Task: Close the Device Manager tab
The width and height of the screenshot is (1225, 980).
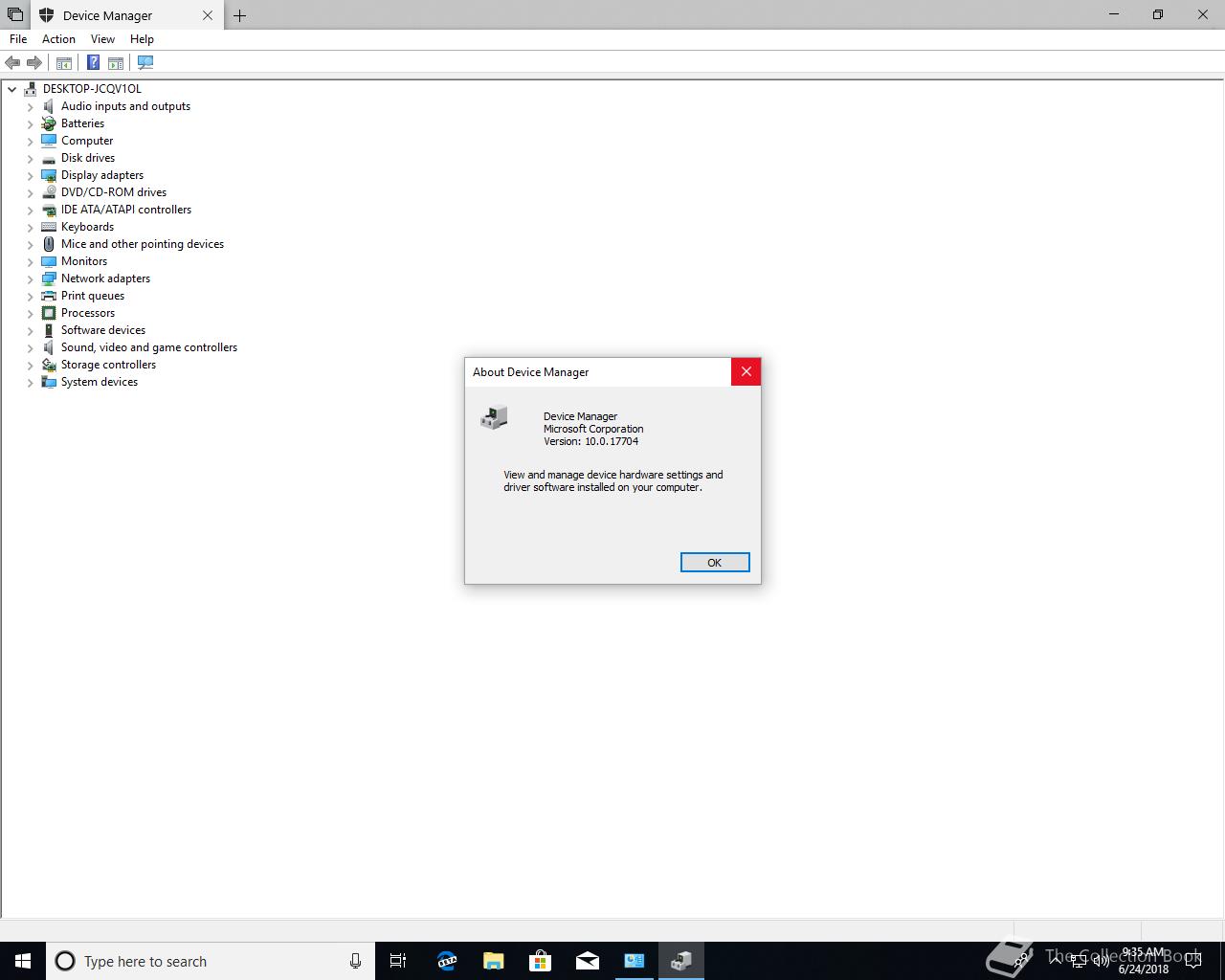Action: coord(208,15)
